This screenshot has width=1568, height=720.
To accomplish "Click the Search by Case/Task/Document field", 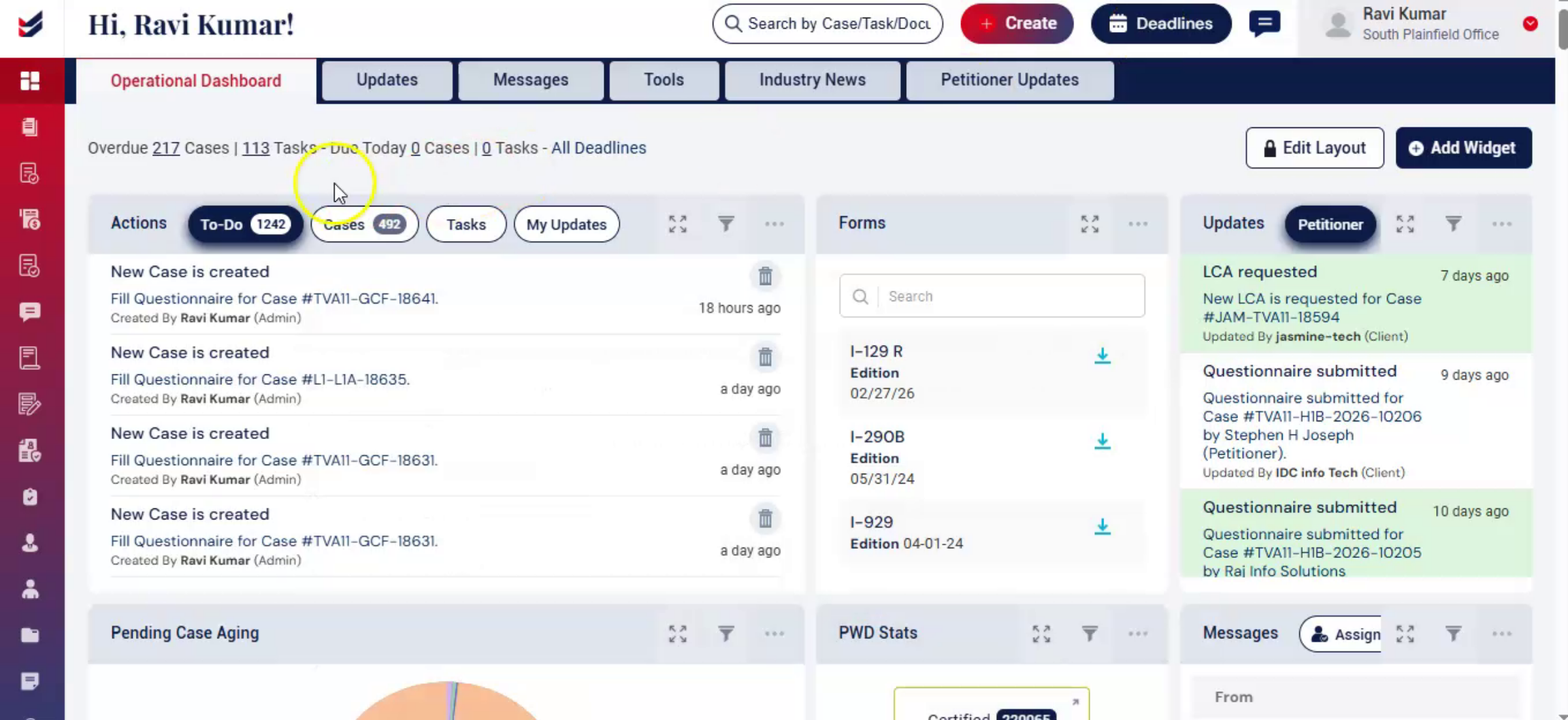I will pyautogui.click(x=828, y=24).
